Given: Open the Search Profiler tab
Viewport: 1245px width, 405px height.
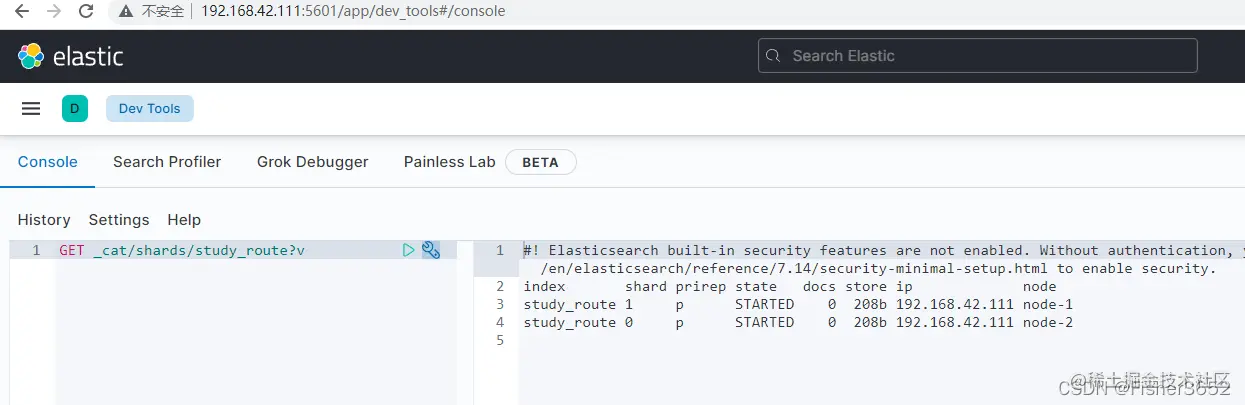Looking at the screenshot, I should [167, 162].
